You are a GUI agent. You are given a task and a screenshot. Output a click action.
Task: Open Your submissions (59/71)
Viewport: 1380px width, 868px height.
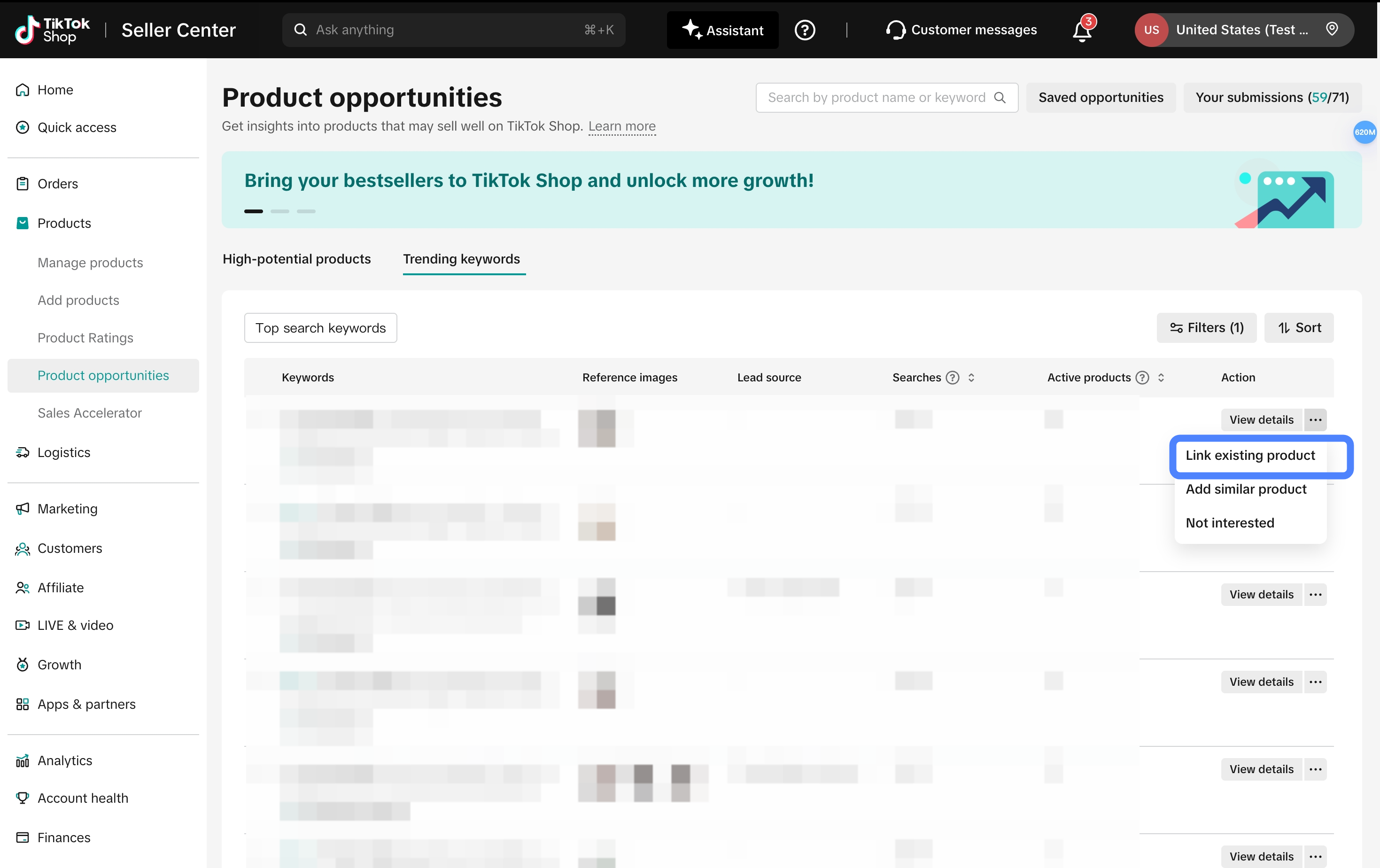point(1271,97)
